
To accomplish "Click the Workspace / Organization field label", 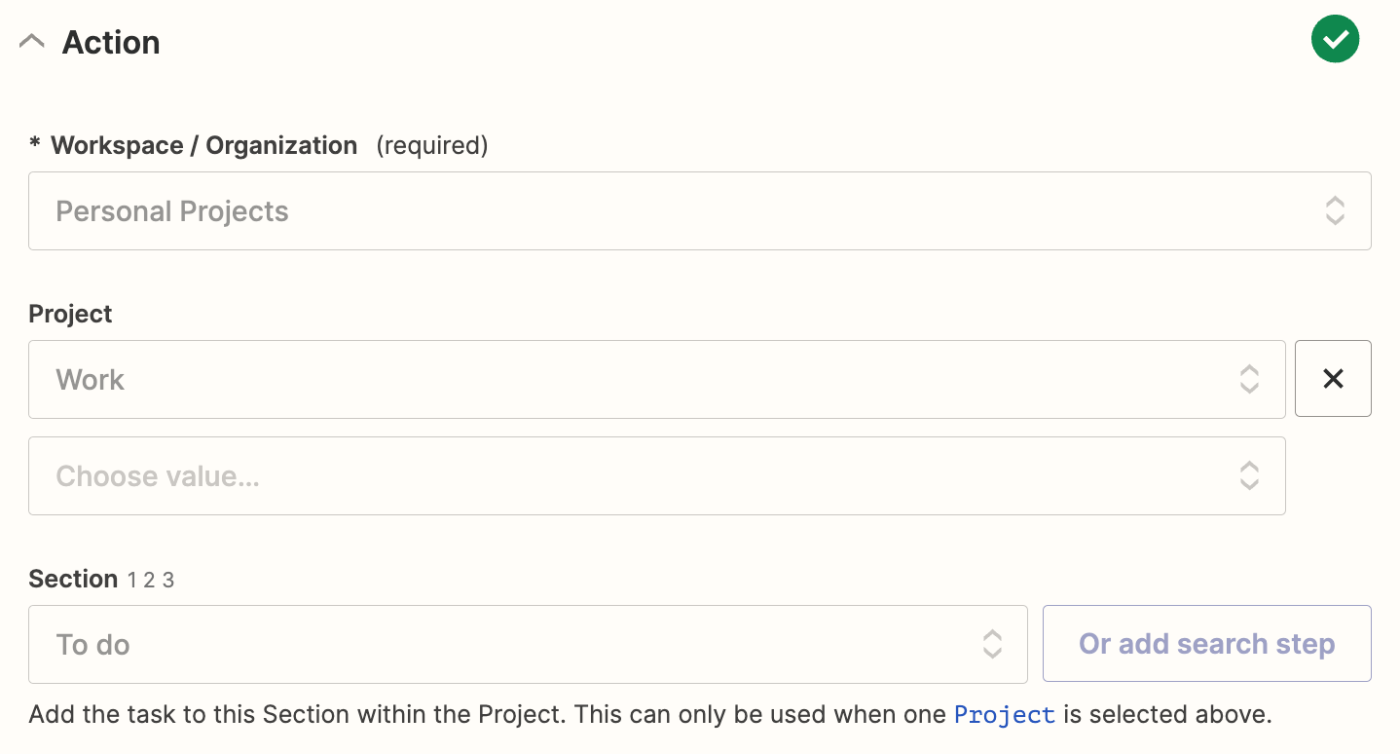I will pos(204,146).
